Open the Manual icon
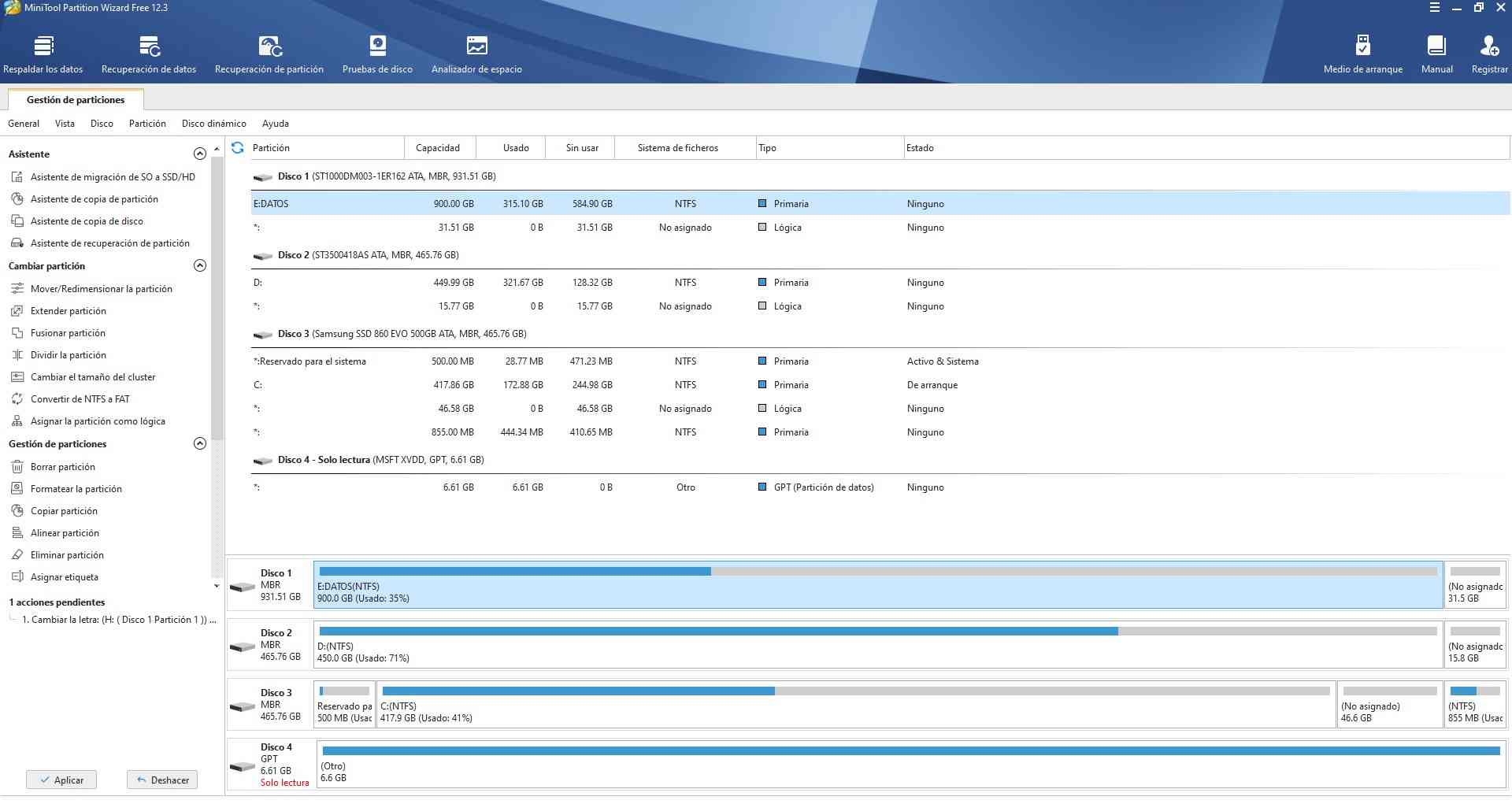 point(1436,54)
